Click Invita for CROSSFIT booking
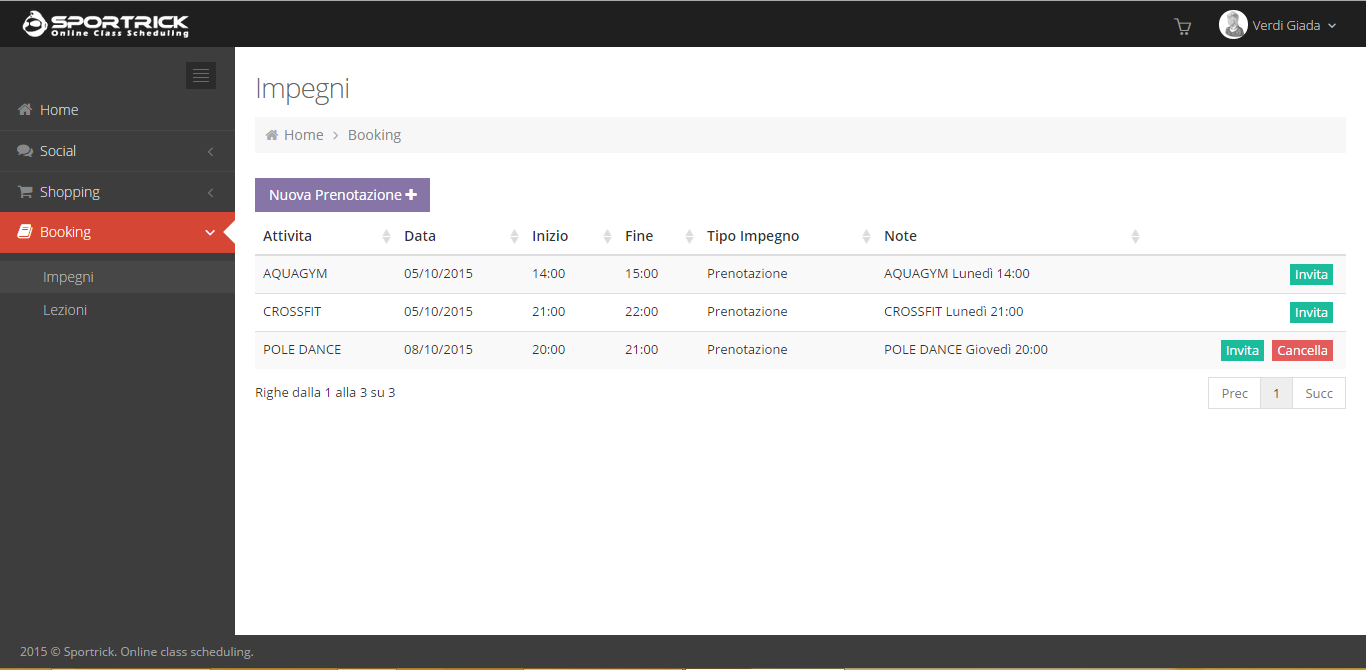This screenshot has height=670, width=1366. coord(1311,312)
